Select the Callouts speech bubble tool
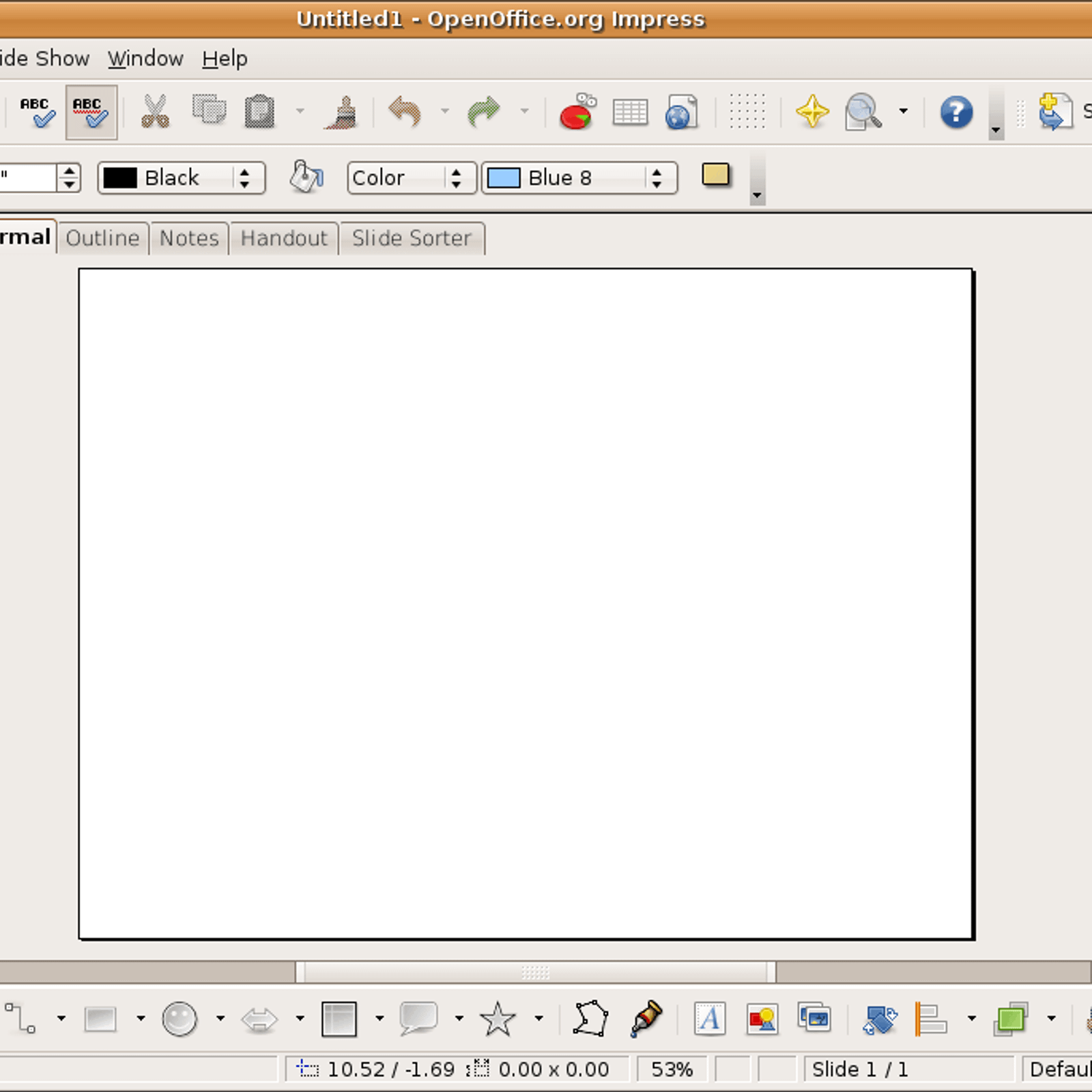The height and width of the screenshot is (1092, 1092). [418, 1019]
